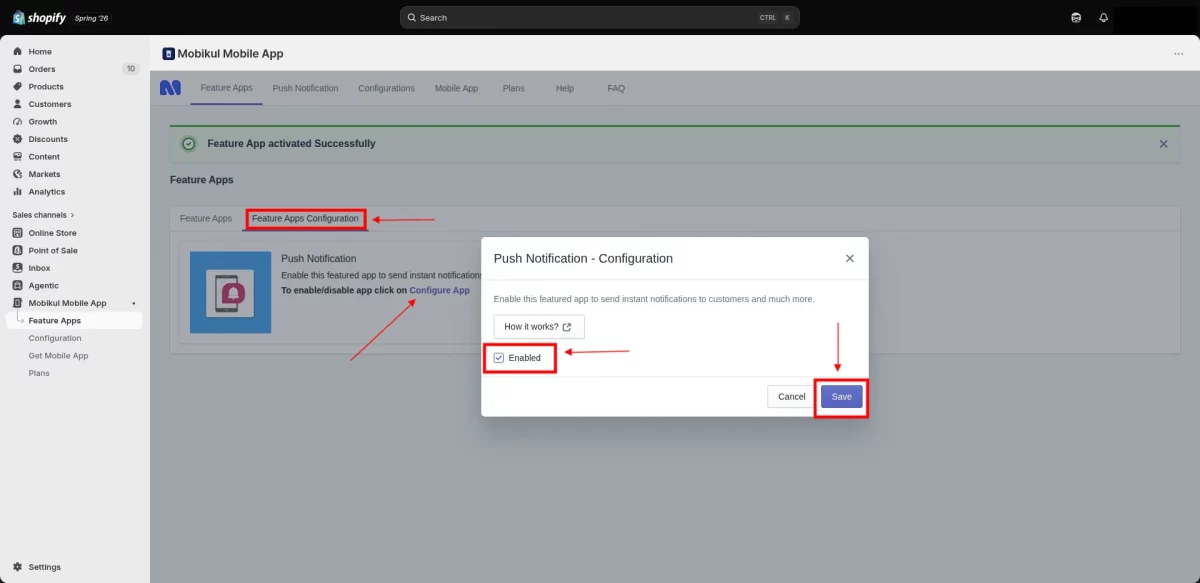Click the three-dots menu in app header
The height and width of the screenshot is (583, 1200).
[1179, 54]
